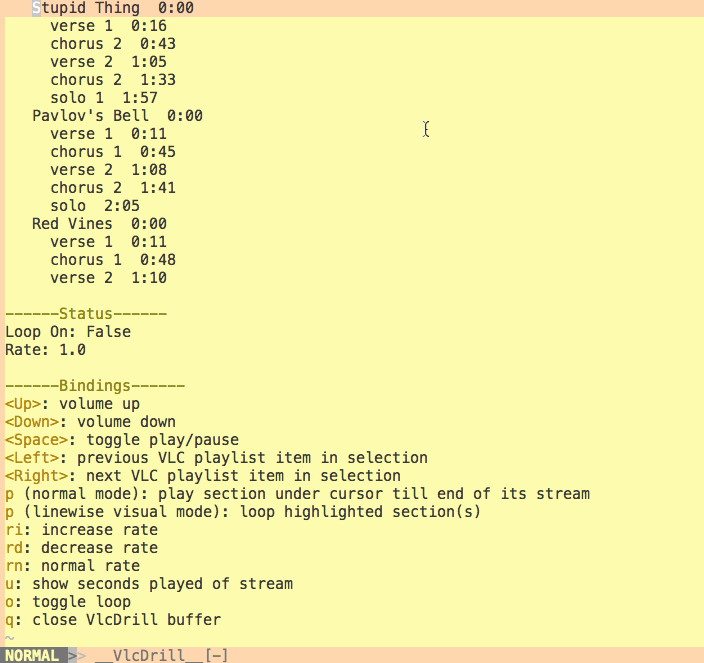Click the Bindings section header

pos(95,386)
